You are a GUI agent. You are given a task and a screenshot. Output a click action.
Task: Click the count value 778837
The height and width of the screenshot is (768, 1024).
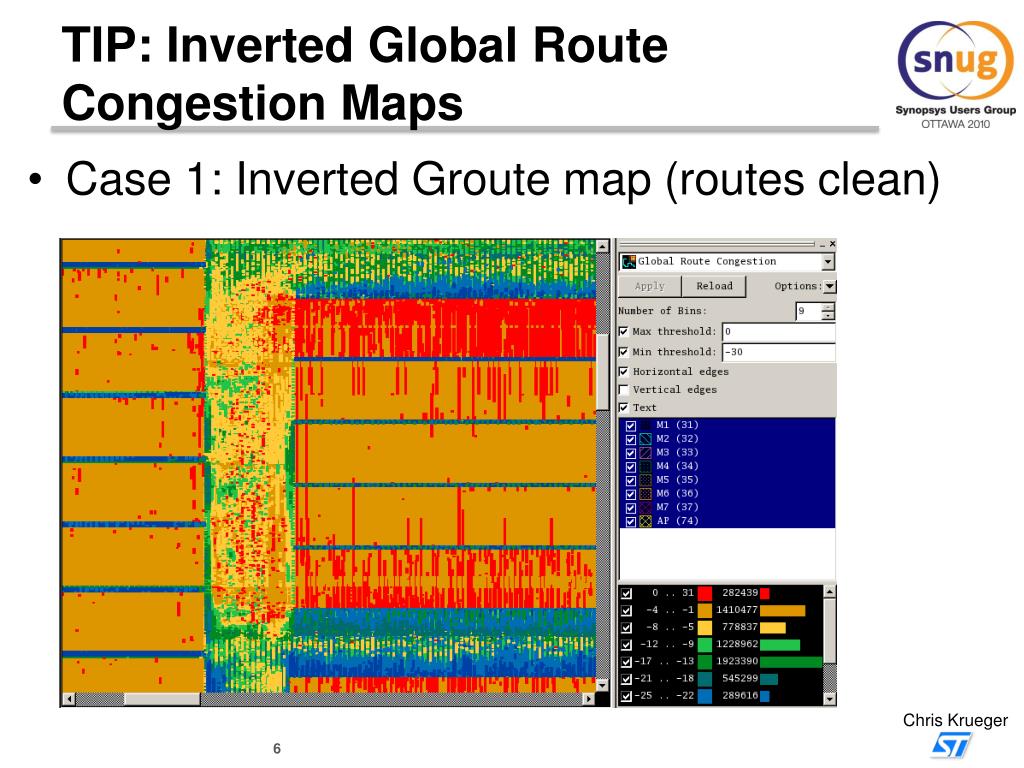pyautogui.click(x=739, y=627)
